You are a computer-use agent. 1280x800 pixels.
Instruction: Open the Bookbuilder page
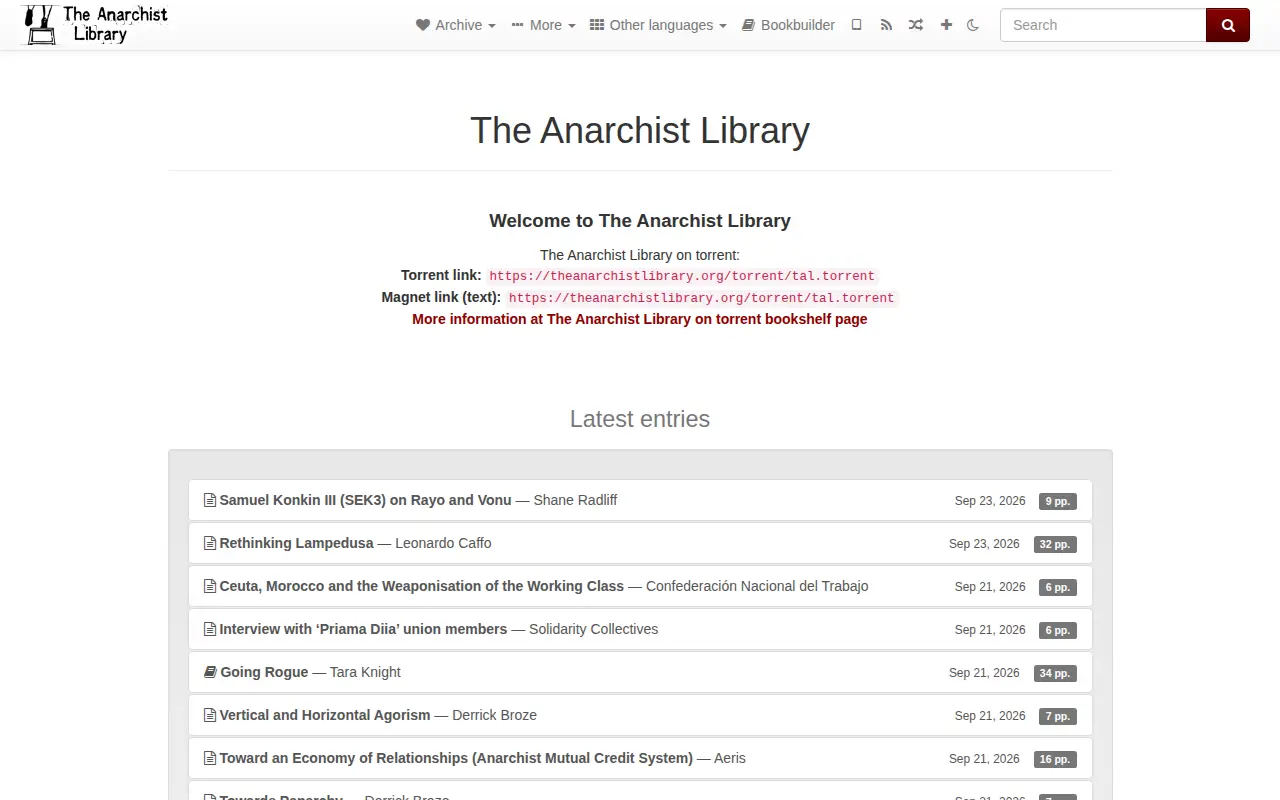[x=788, y=25]
